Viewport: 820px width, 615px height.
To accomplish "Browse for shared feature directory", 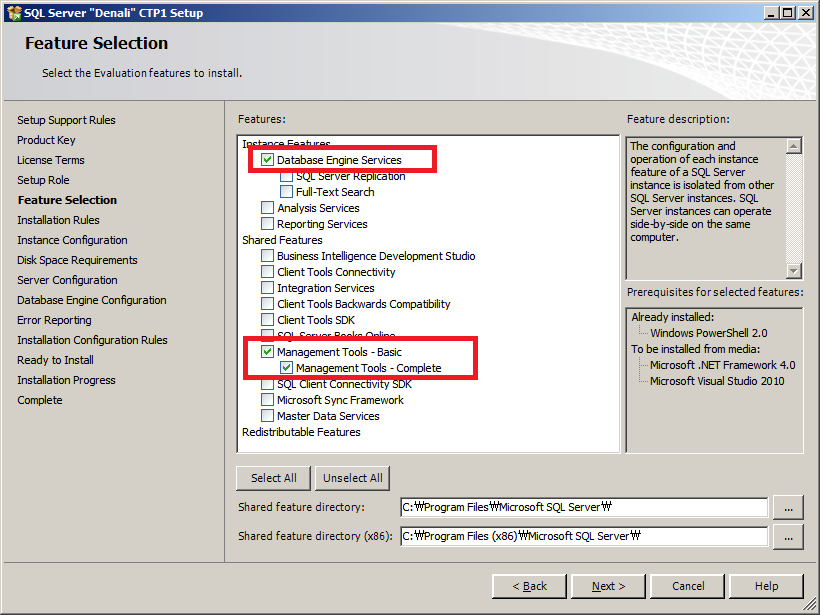I will [x=788, y=507].
